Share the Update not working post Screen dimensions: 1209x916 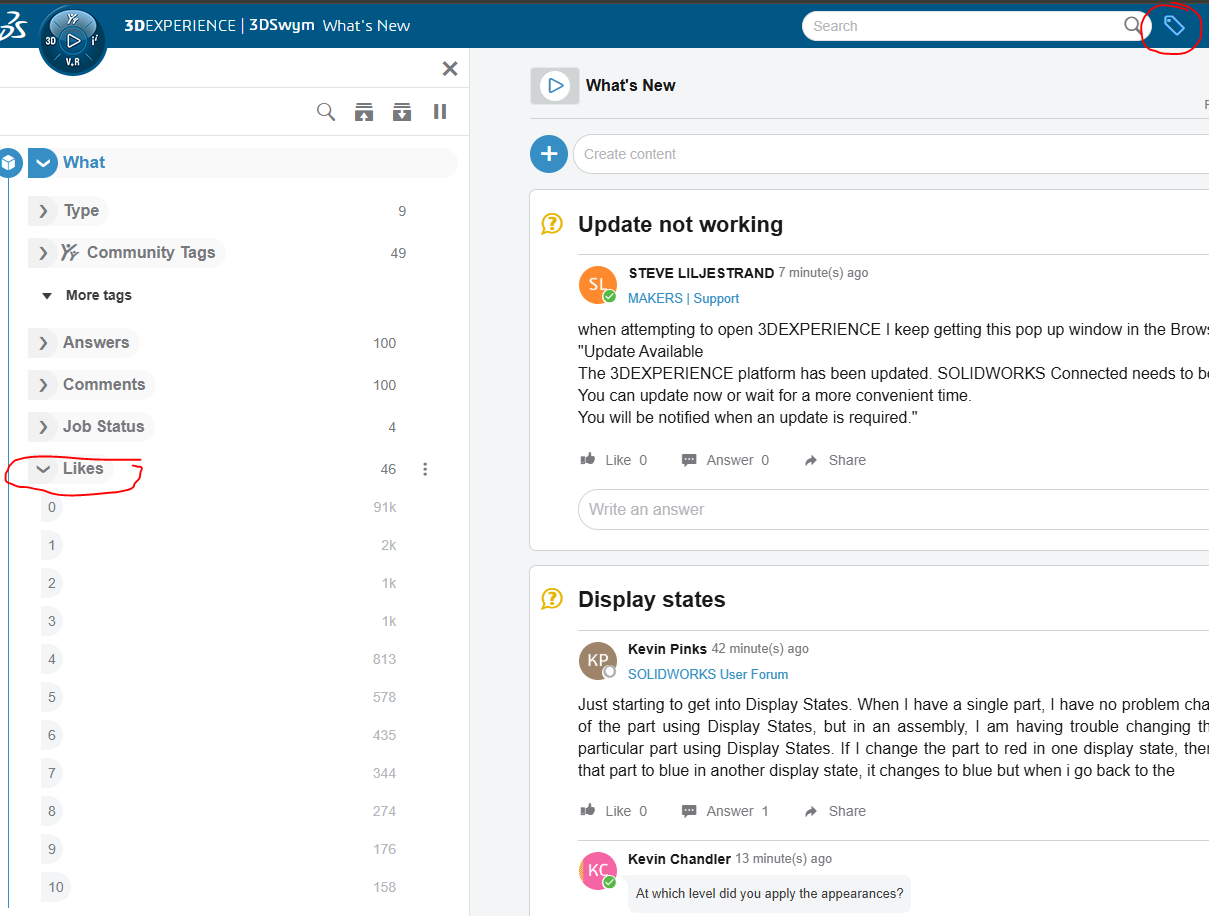coord(835,460)
